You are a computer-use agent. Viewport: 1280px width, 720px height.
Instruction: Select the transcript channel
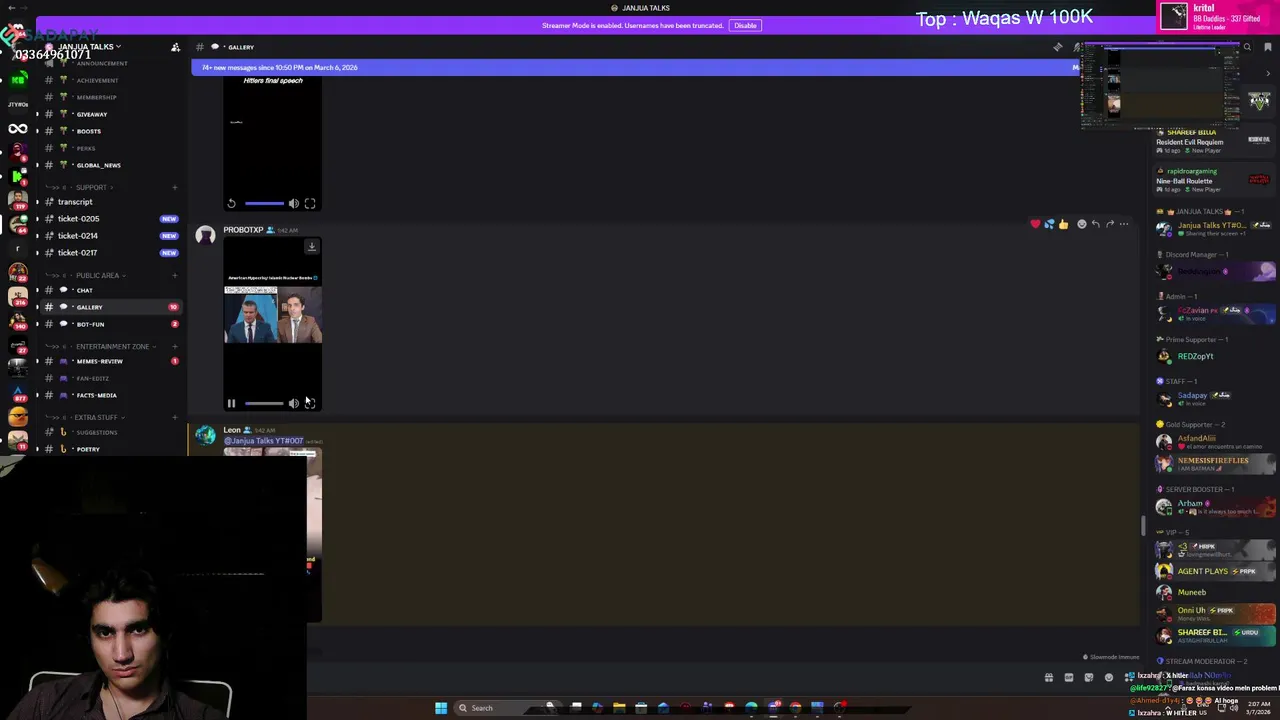click(109, 202)
